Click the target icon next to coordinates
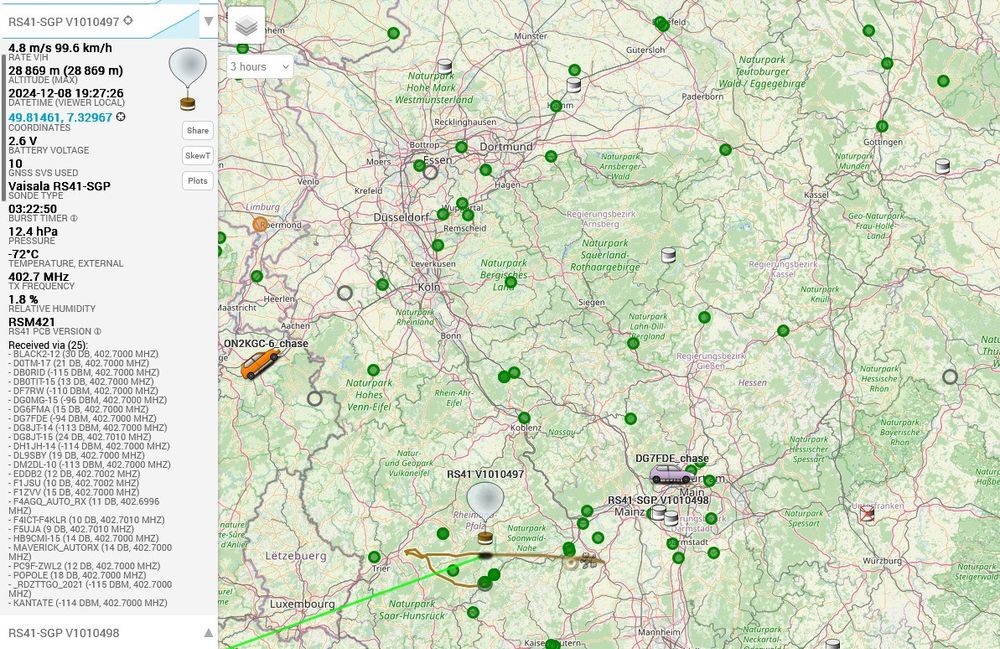 pos(121,117)
